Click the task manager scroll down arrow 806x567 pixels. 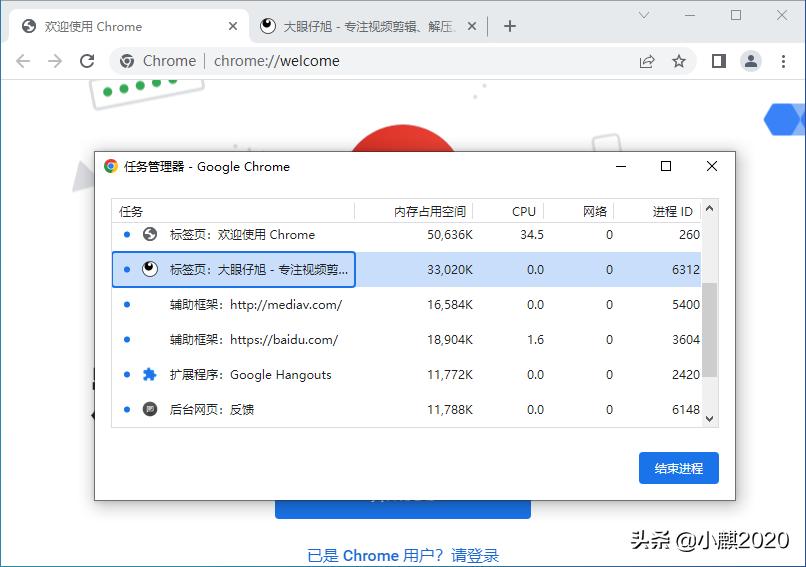pos(709,419)
